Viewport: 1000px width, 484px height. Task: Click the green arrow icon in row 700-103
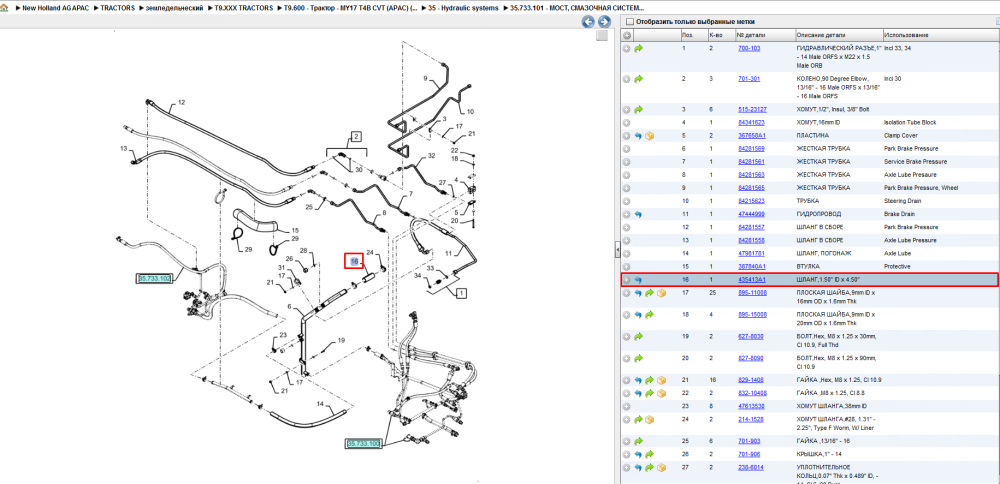[638, 48]
